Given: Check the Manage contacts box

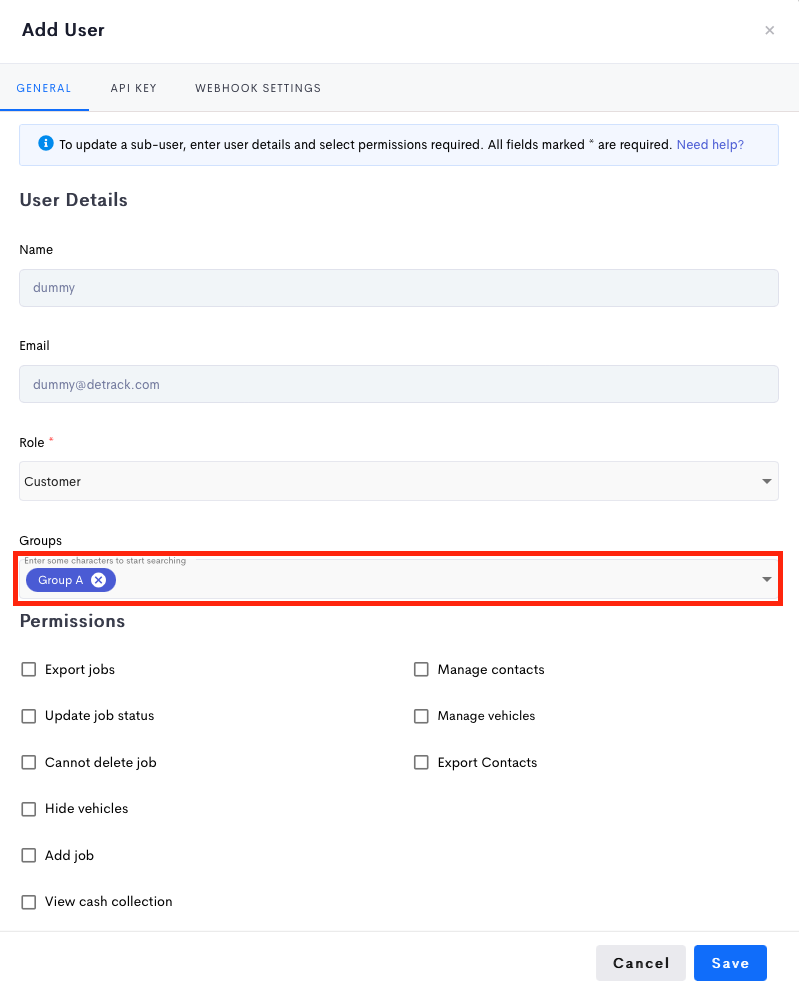Looking at the screenshot, I should (x=421, y=670).
